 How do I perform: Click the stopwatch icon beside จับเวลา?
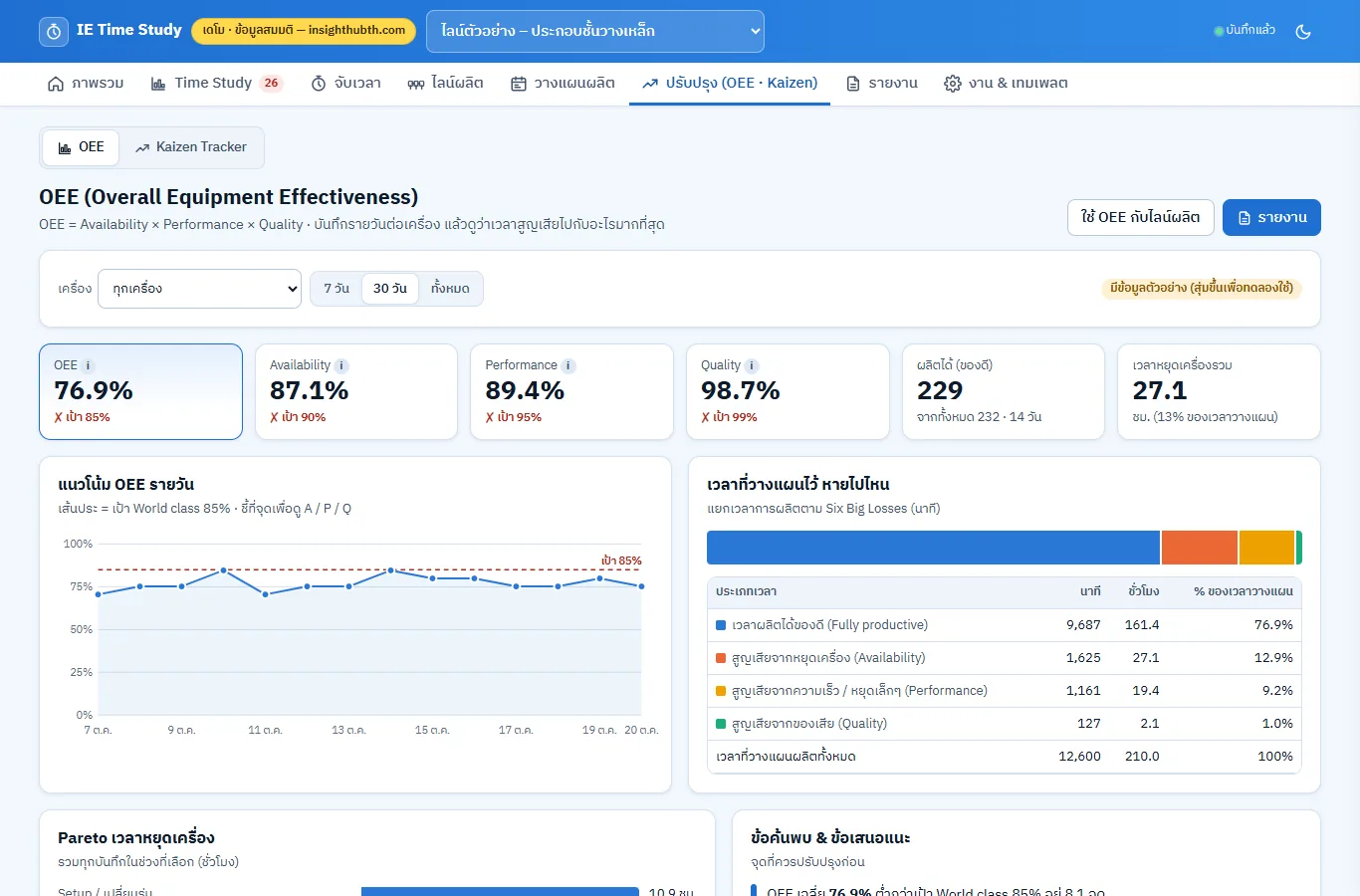coord(319,84)
